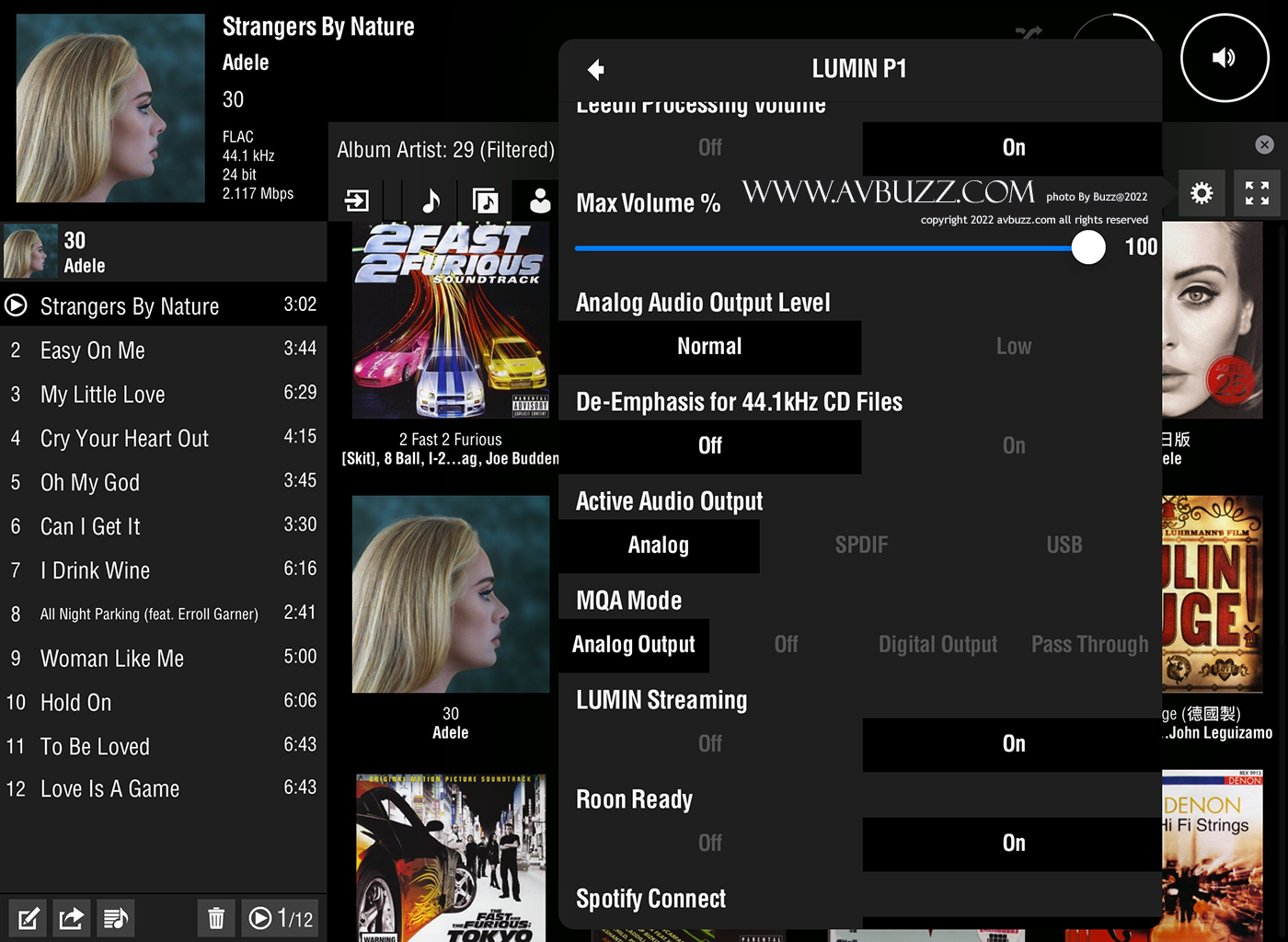The image size is (1288, 942).
Task: Switch browse view to the artist person icon
Action: [x=540, y=201]
